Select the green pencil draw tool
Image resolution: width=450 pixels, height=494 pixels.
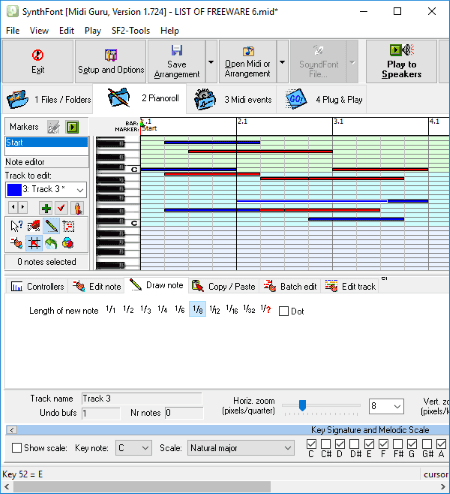tap(51, 226)
